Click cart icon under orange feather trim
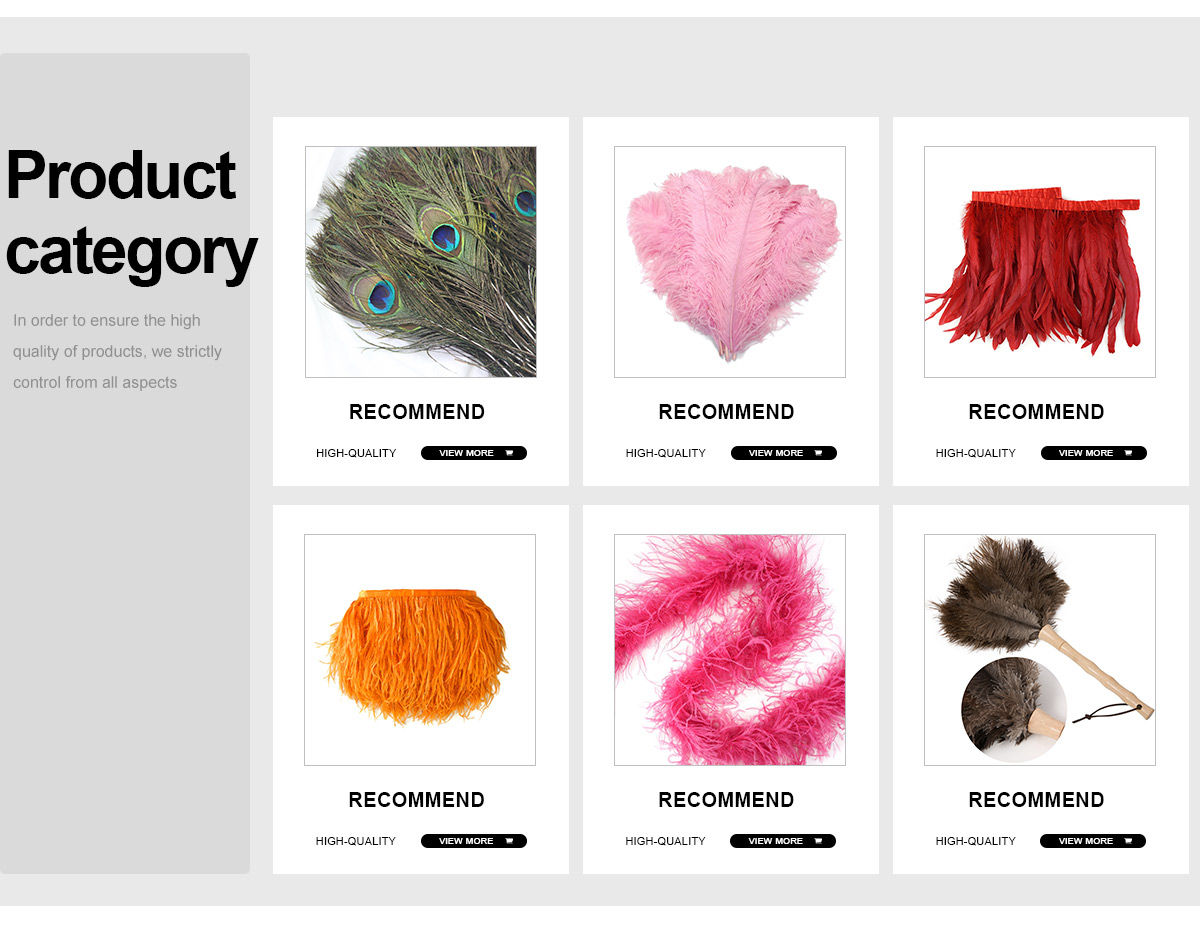The image size is (1200, 940). 509,841
